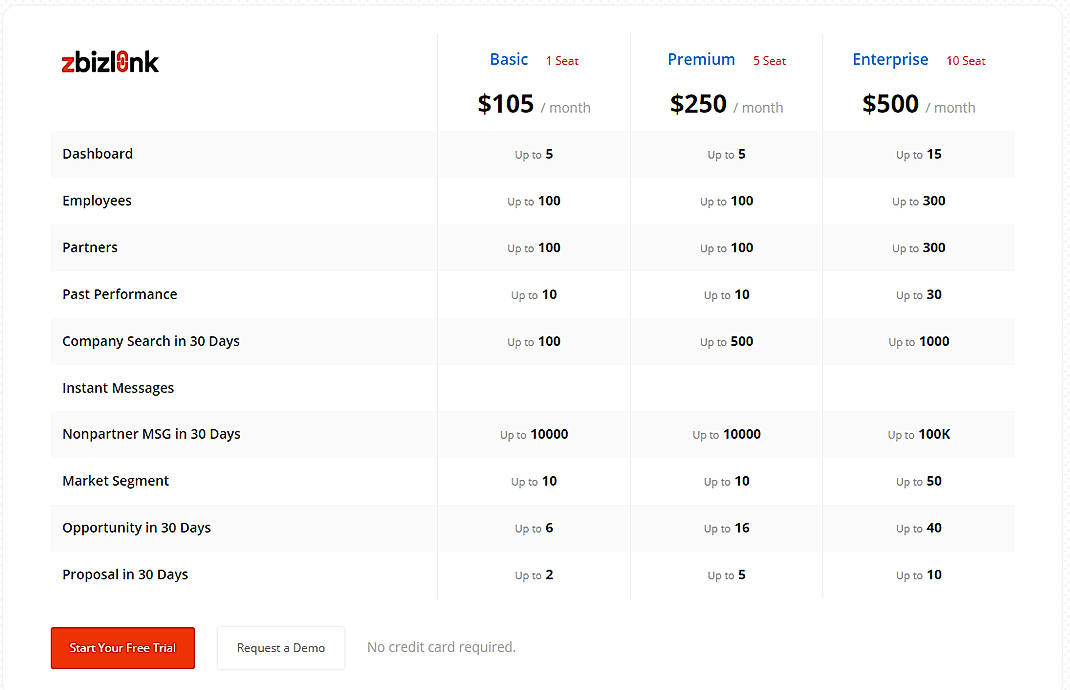This screenshot has height=690, width=1070.
Task: Select the Premium plan heading
Action: tap(701, 59)
